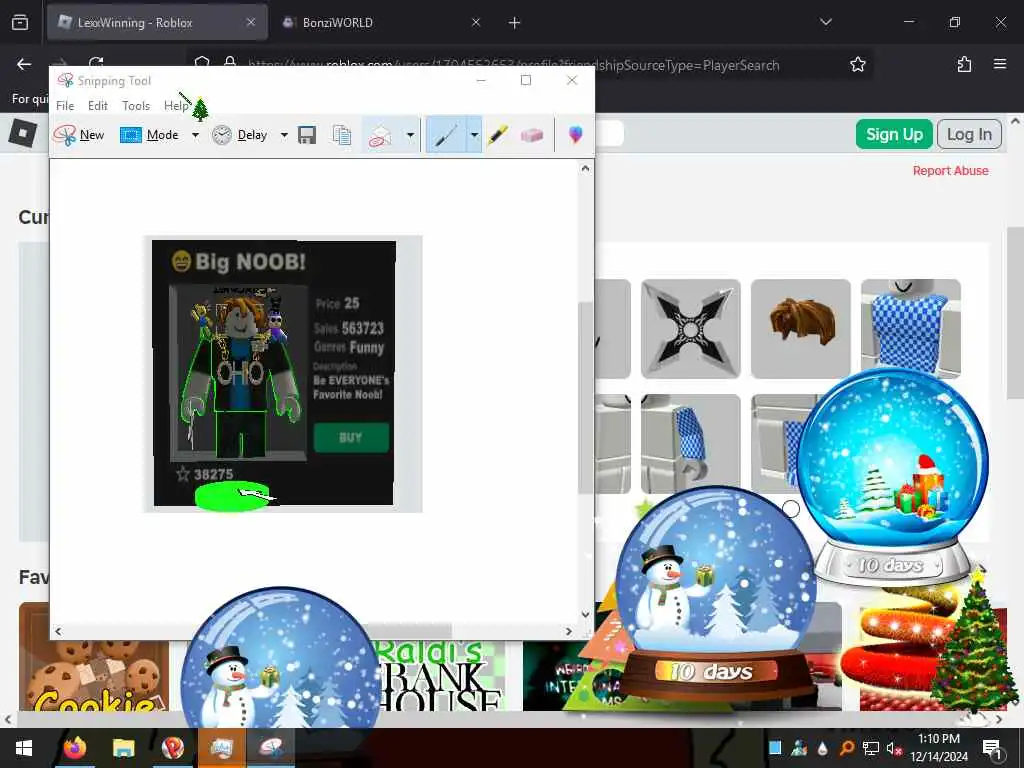This screenshot has width=1024, height=768.
Task: Click the Roblox Sign Up button
Action: tap(894, 134)
